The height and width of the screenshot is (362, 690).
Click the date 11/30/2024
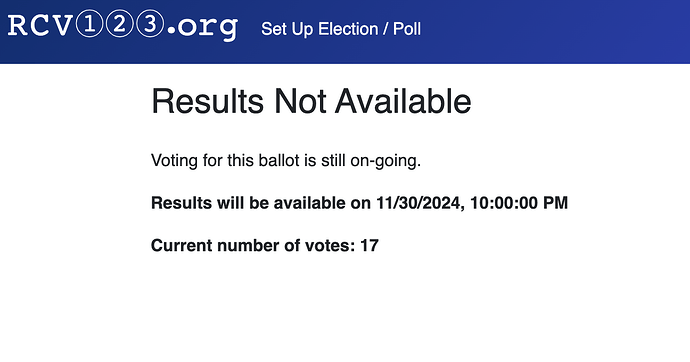(x=418, y=203)
